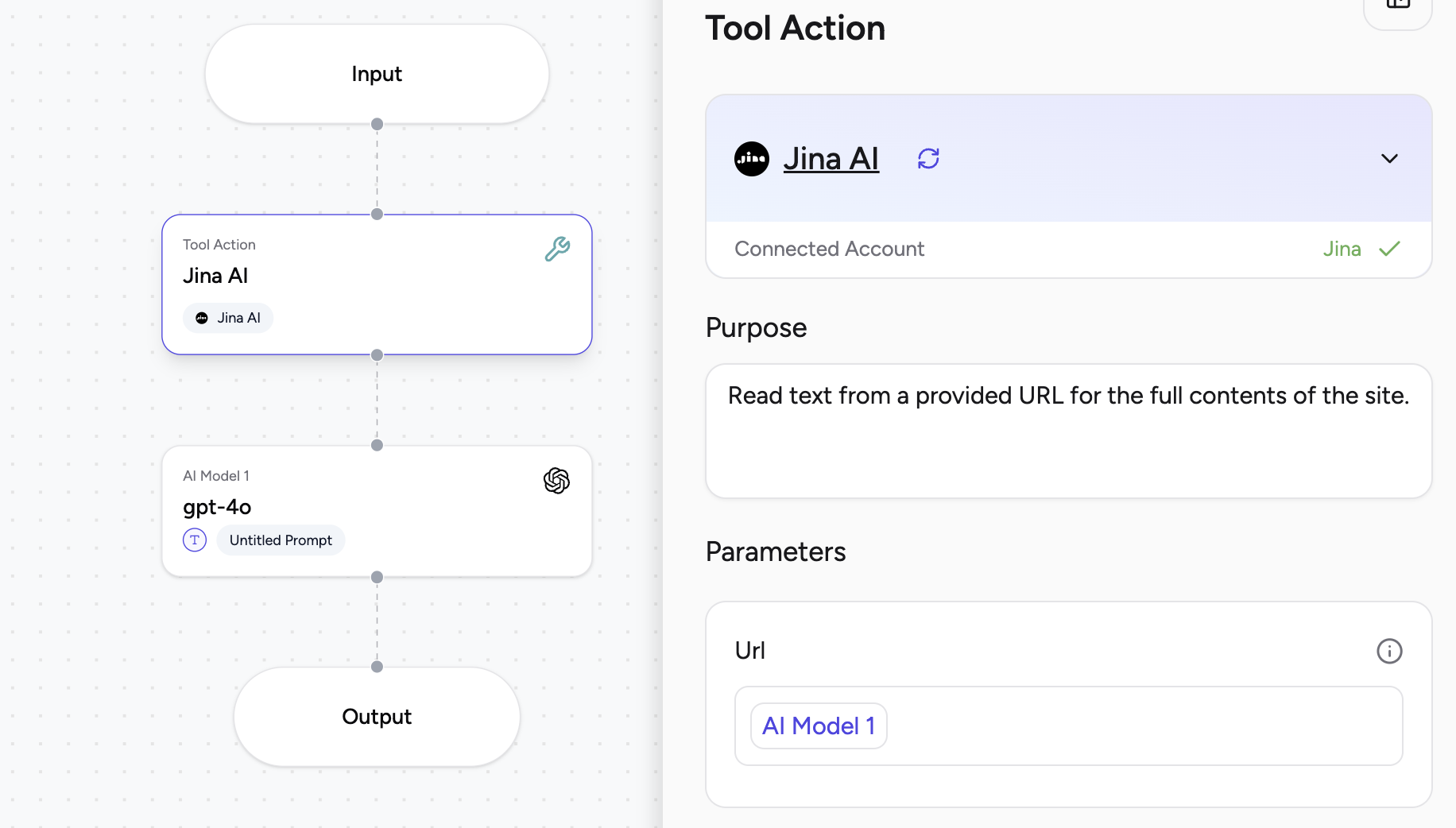Click the T prompt icon on gpt-4o node
The width and height of the screenshot is (1456, 828).
[x=195, y=540]
